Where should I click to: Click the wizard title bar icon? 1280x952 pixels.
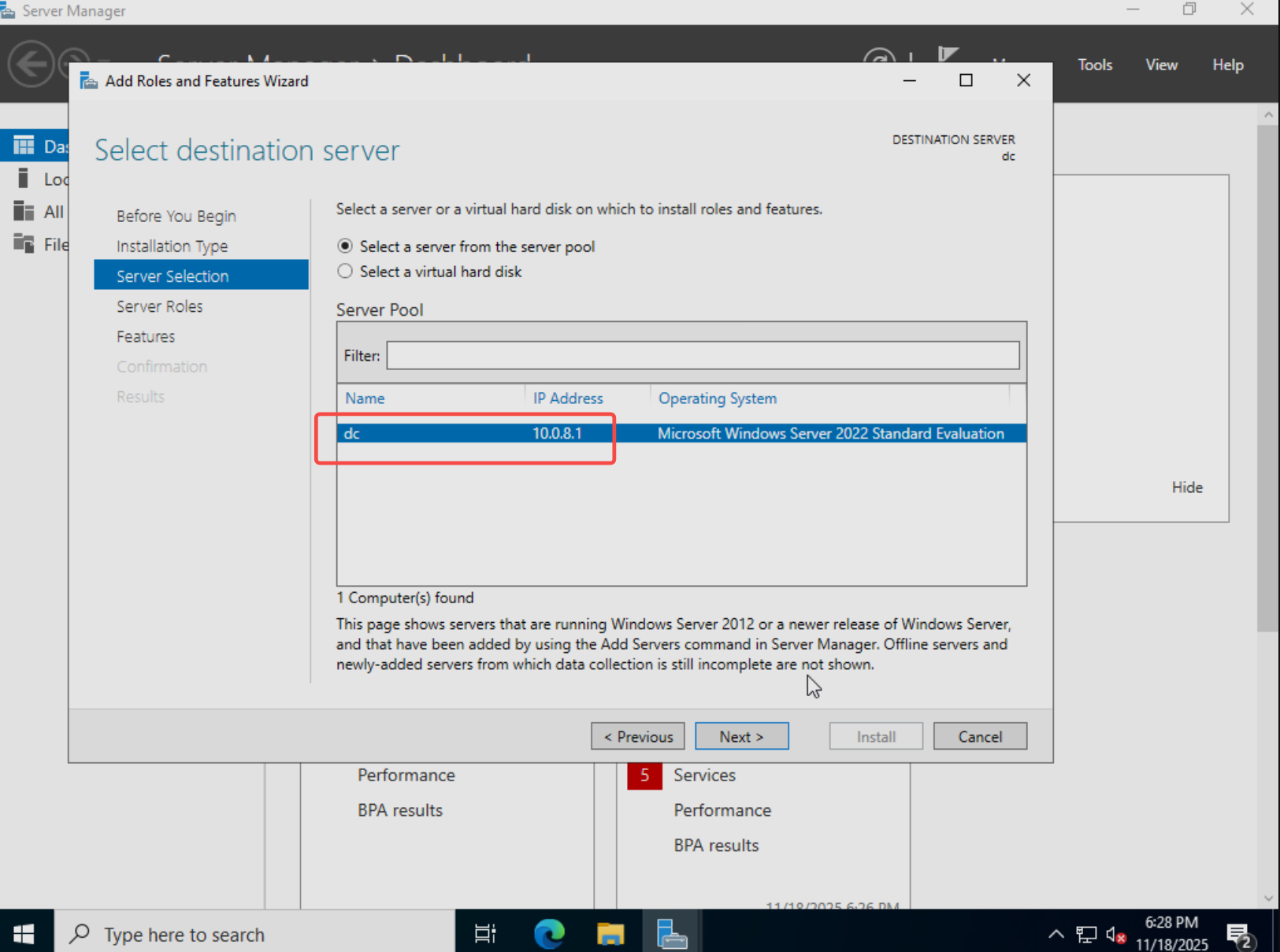pos(89,80)
